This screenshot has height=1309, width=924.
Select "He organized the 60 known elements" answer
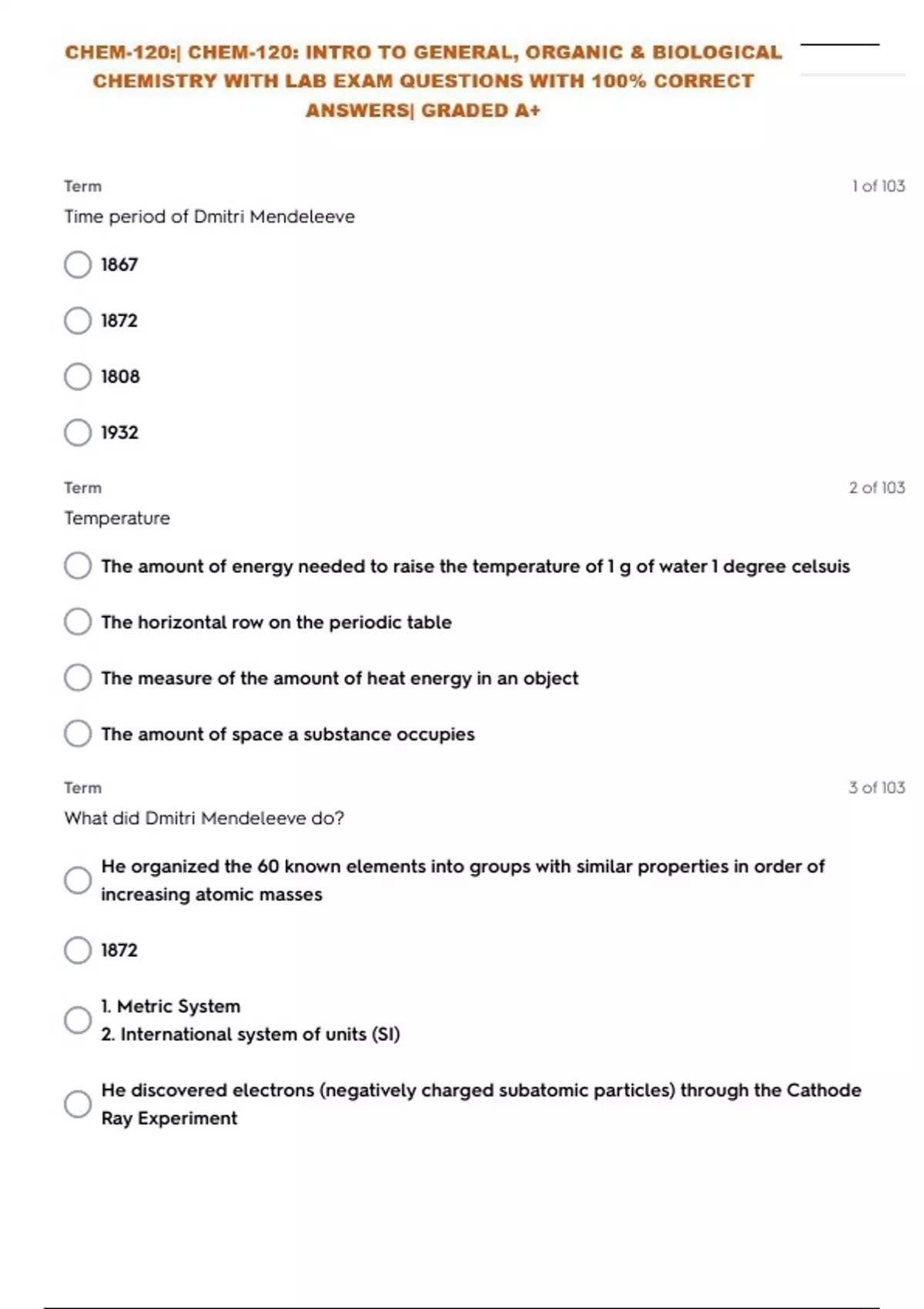point(78,880)
